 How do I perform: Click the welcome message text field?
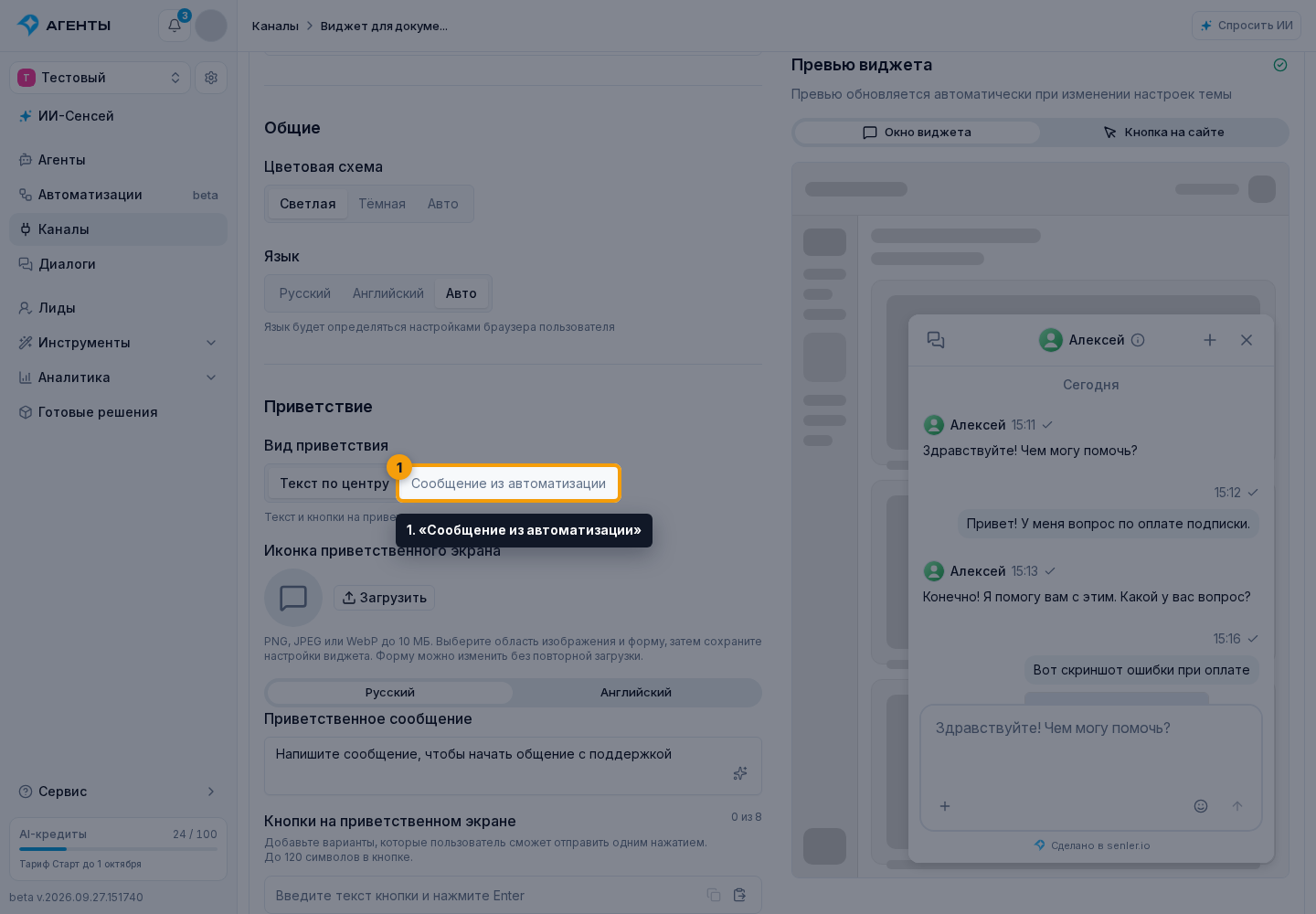pos(513,766)
